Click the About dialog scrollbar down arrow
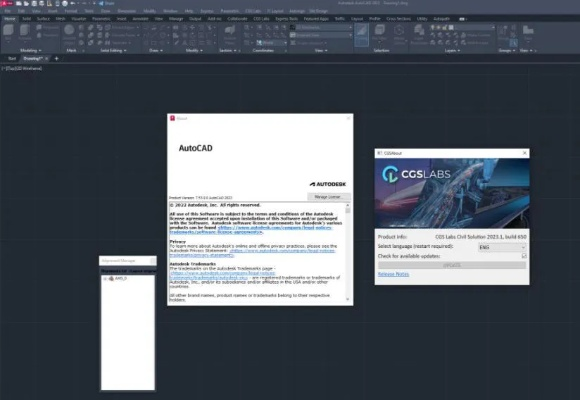Viewport: 580px width, 400px height. pyautogui.click(x=347, y=299)
